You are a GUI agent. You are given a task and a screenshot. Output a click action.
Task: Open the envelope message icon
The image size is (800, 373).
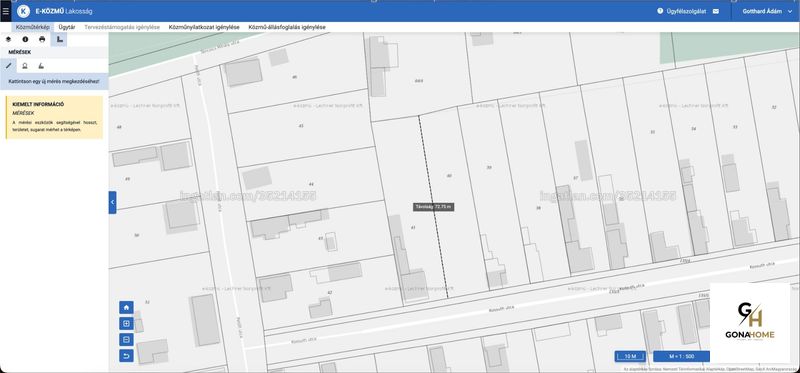click(x=716, y=11)
